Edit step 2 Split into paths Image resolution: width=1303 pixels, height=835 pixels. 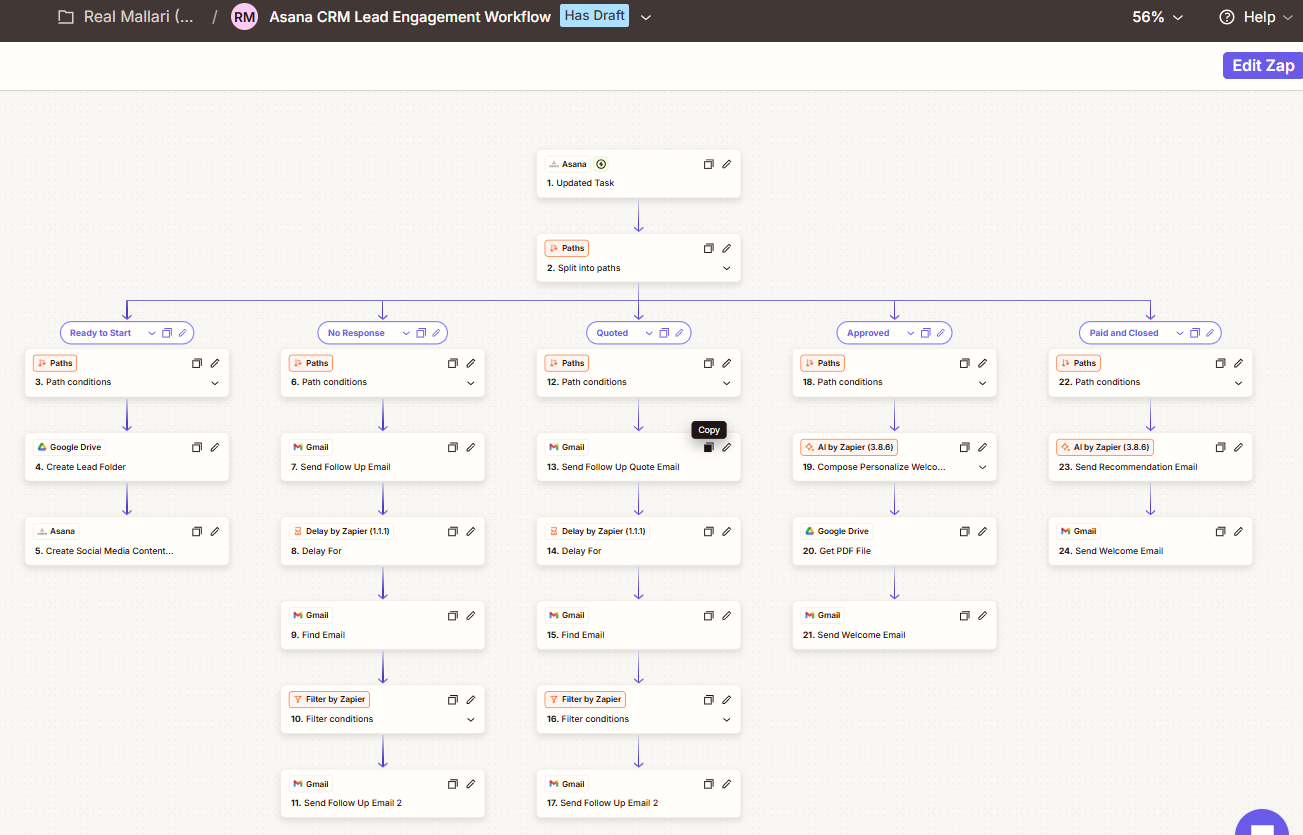click(x=727, y=248)
